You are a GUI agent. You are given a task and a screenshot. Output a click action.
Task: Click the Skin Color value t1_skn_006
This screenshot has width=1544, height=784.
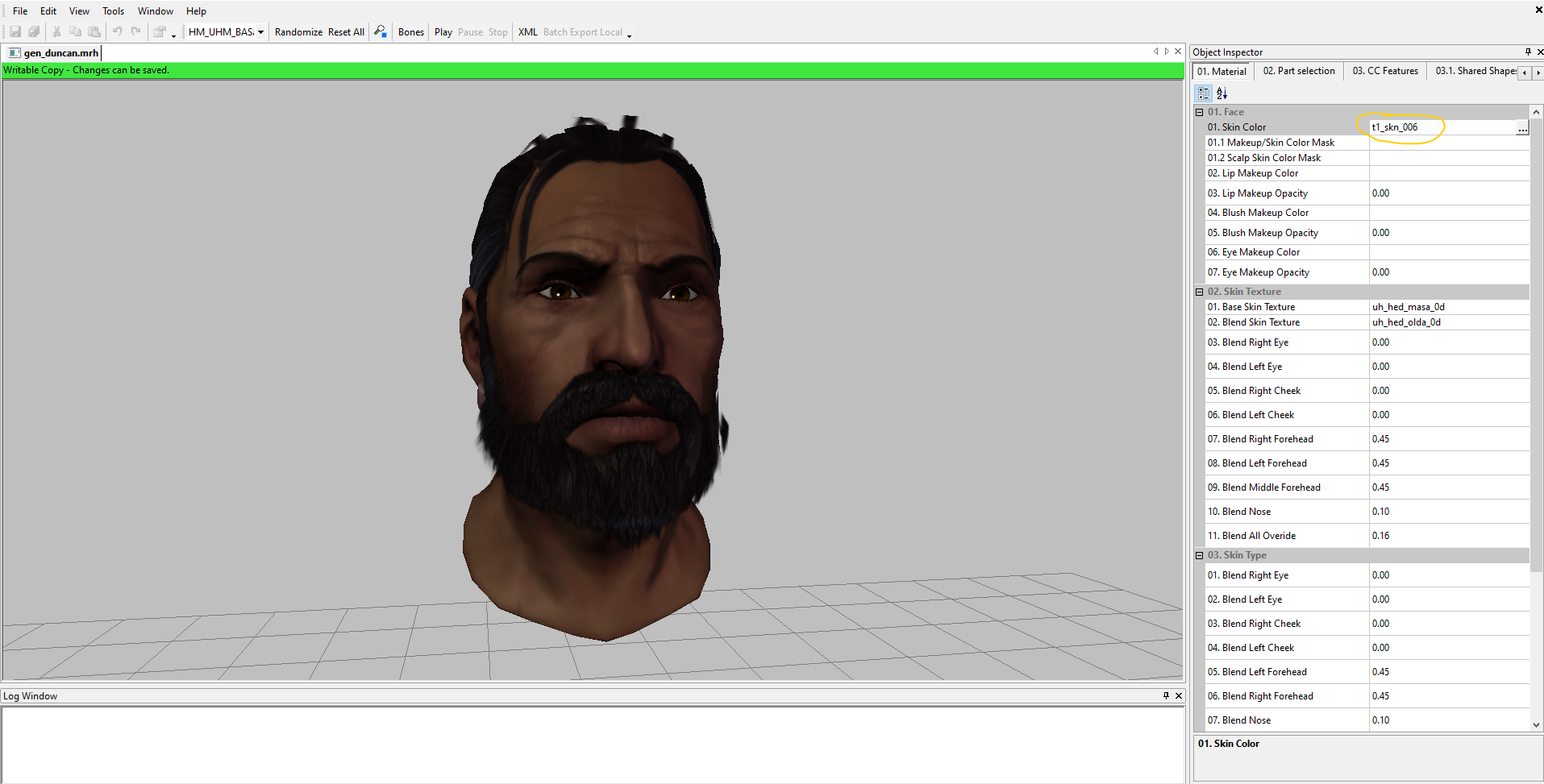(x=1395, y=127)
